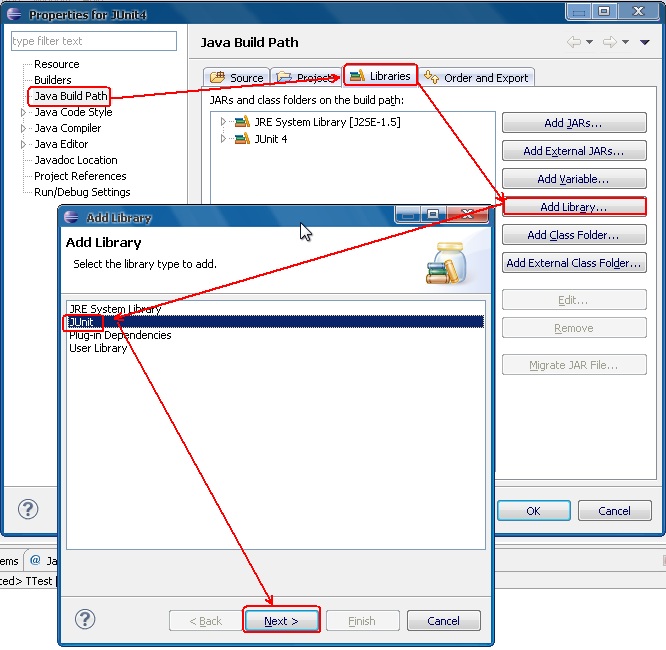Click the Libraries tab books icon

tap(357, 76)
